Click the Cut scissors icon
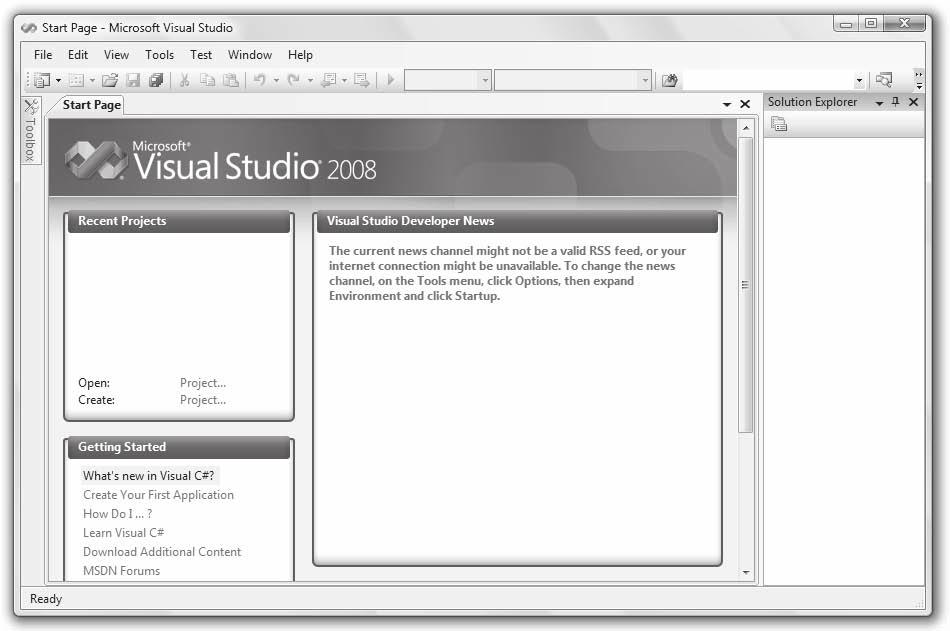The image size is (950, 631). click(185, 80)
